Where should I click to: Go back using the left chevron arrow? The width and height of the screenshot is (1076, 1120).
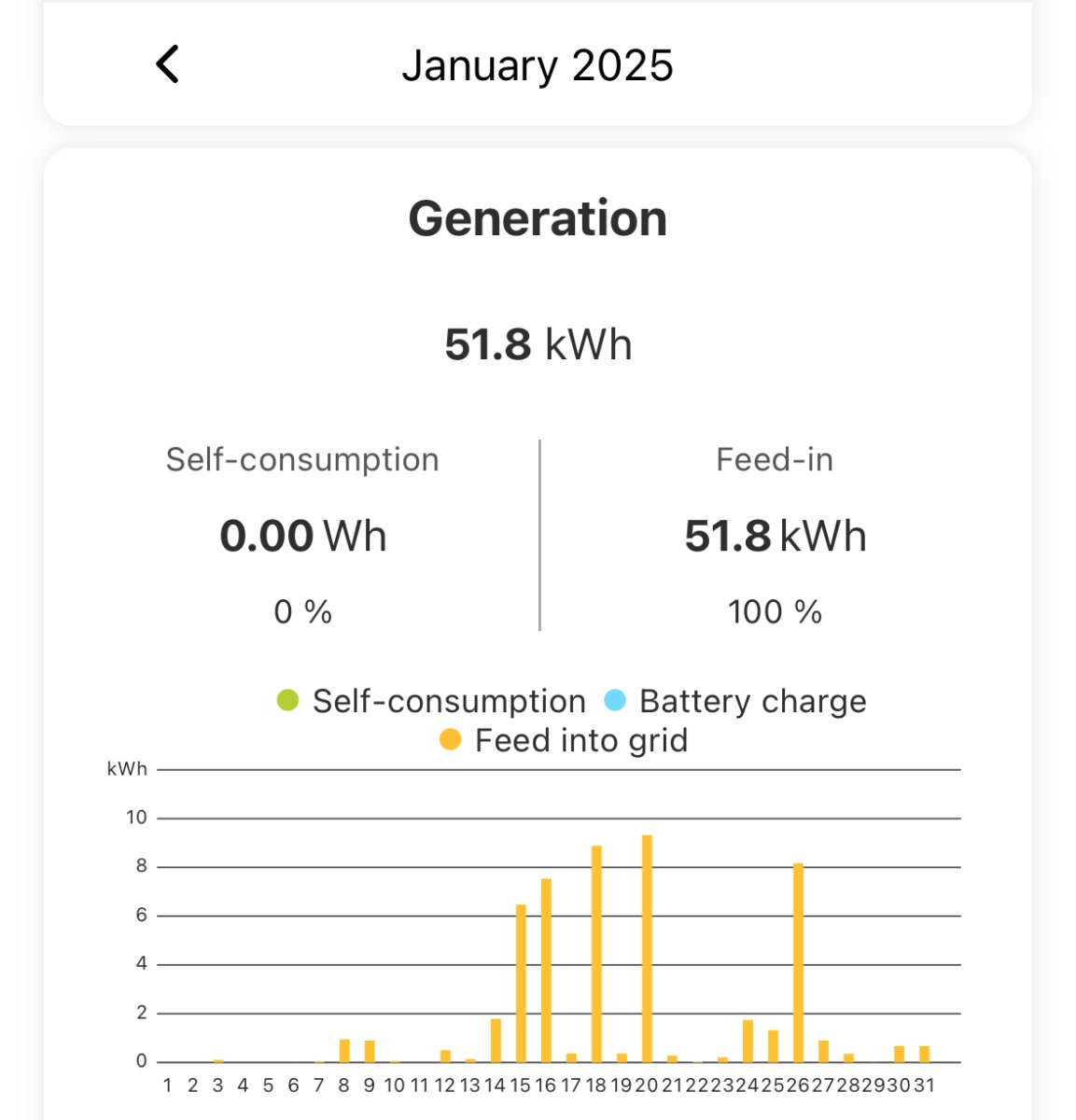click(168, 64)
